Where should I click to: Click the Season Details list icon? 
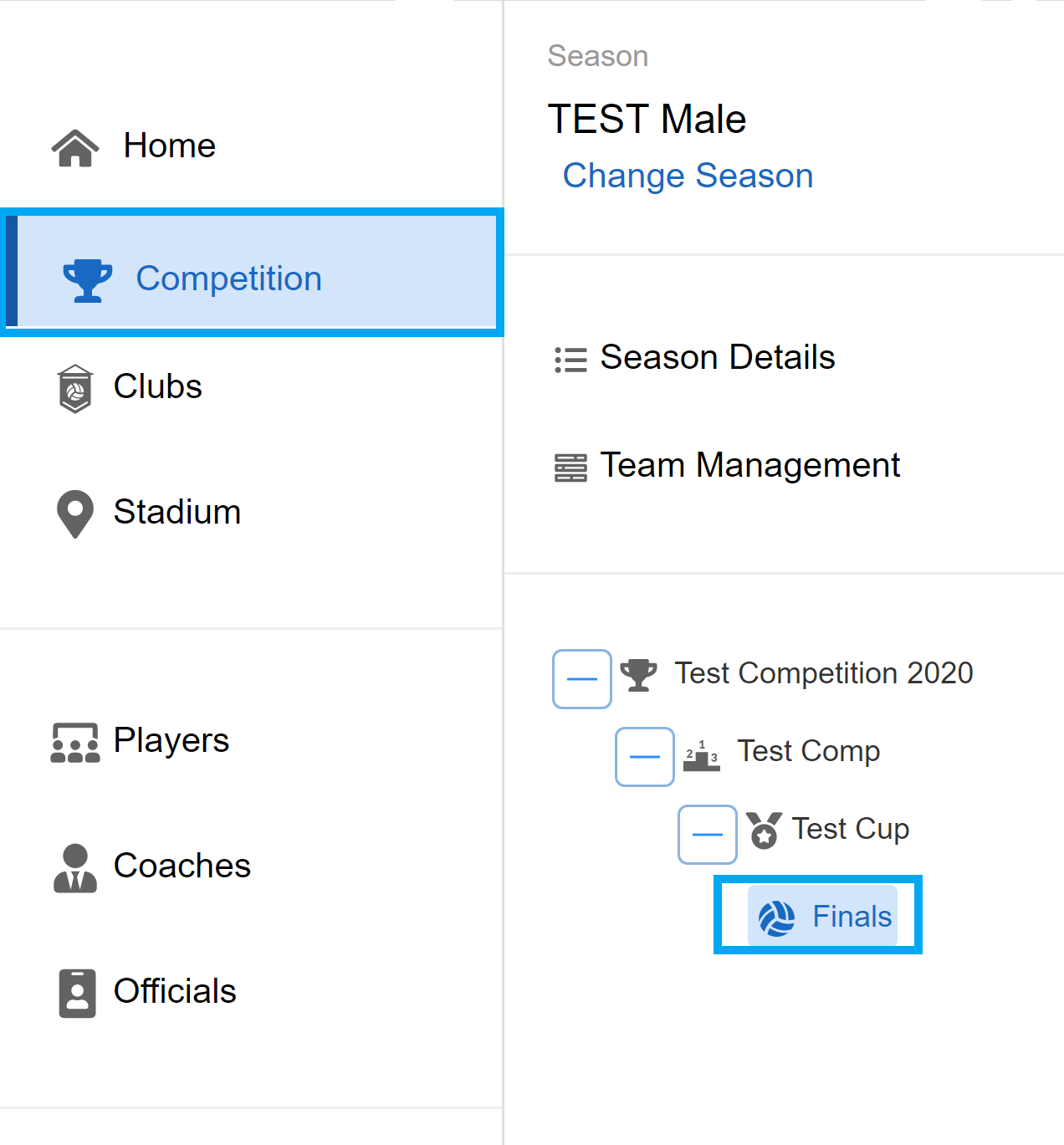click(570, 360)
